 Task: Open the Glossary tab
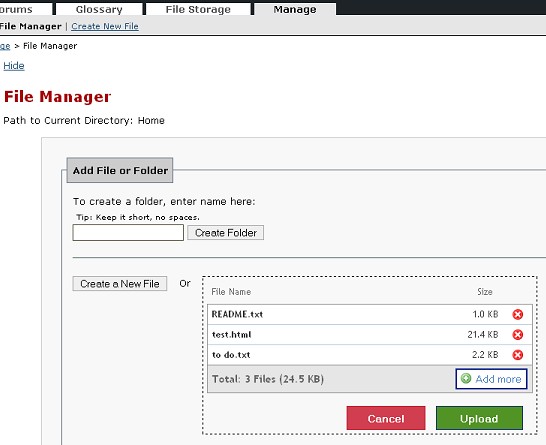[99, 8]
